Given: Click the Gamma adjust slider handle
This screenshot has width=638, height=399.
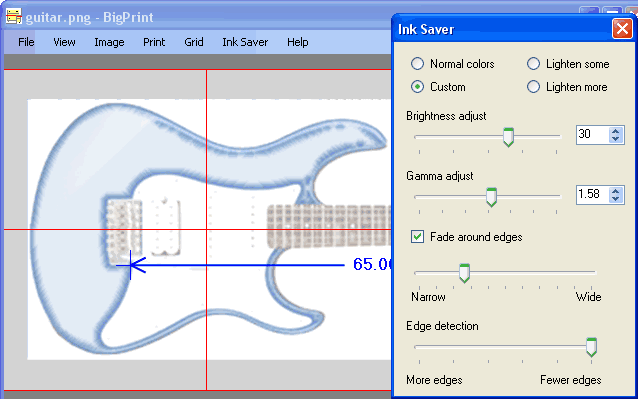Looking at the screenshot, I should click(492, 197).
